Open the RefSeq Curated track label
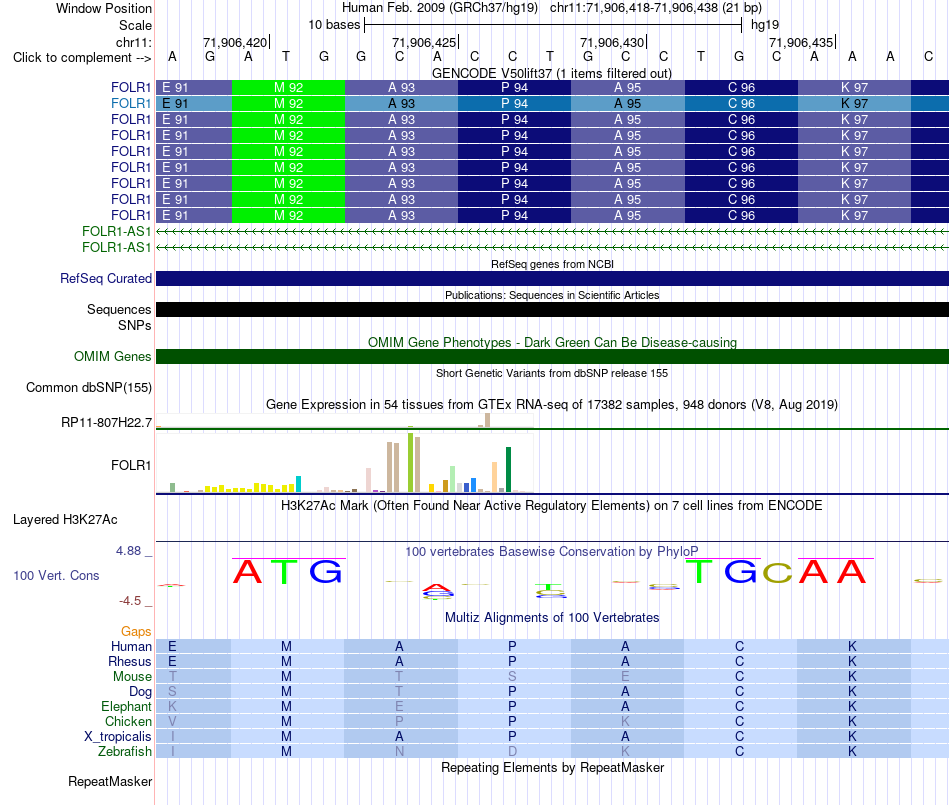The width and height of the screenshot is (950, 805). (x=105, y=279)
